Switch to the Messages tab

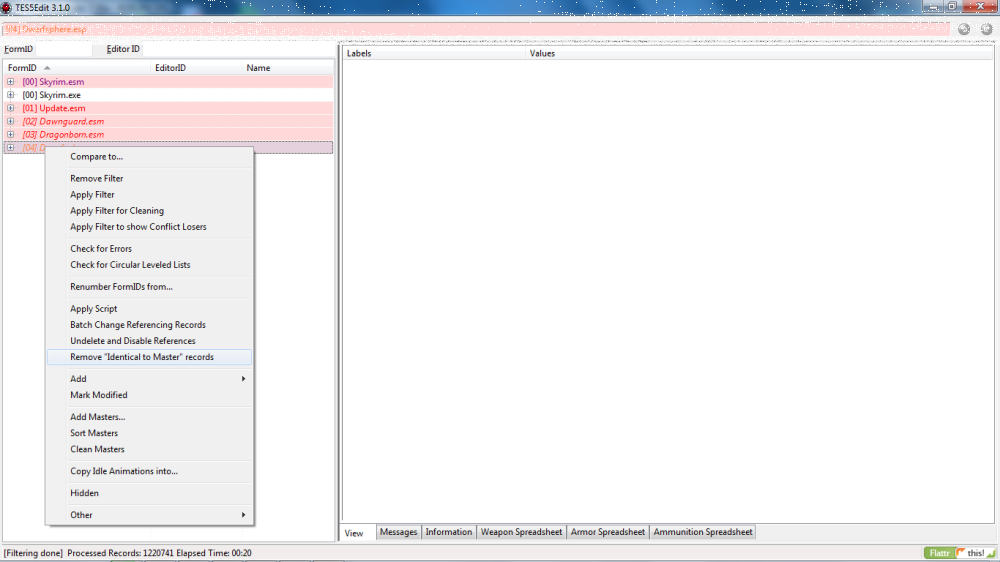[x=399, y=532]
